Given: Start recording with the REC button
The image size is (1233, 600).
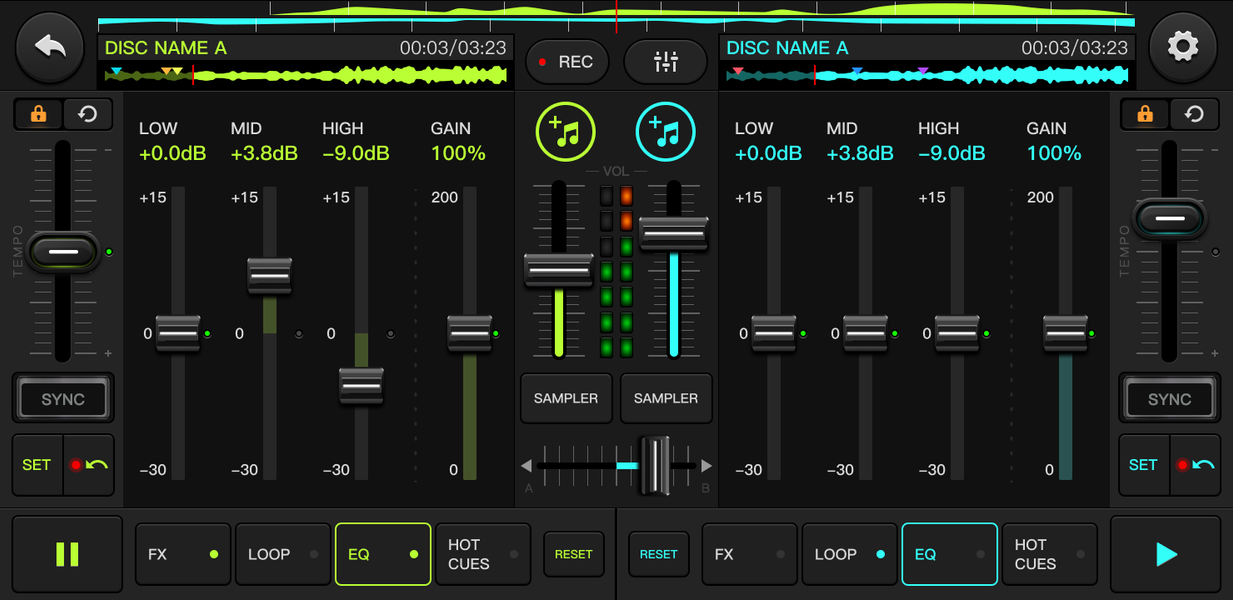Looking at the screenshot, I should tap(567, 61).
